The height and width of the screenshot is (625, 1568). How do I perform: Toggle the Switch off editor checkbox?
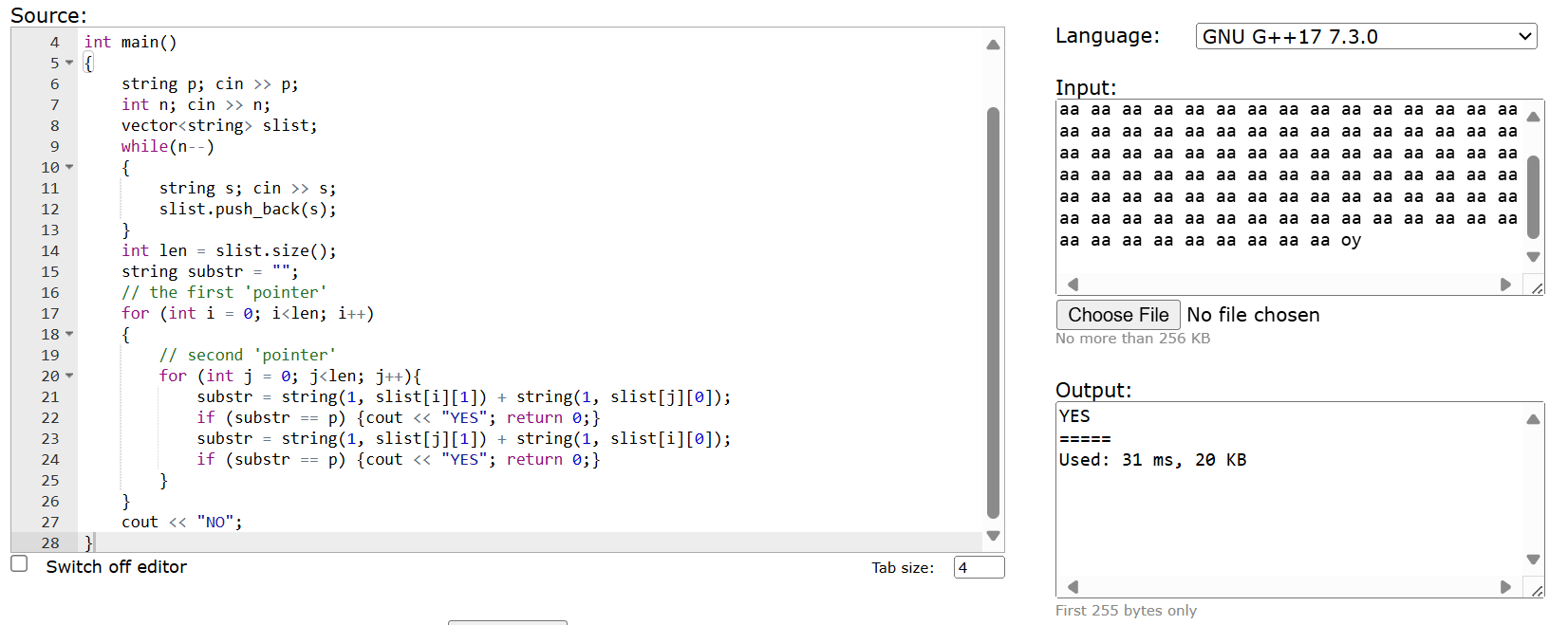[x=19, y=564]
